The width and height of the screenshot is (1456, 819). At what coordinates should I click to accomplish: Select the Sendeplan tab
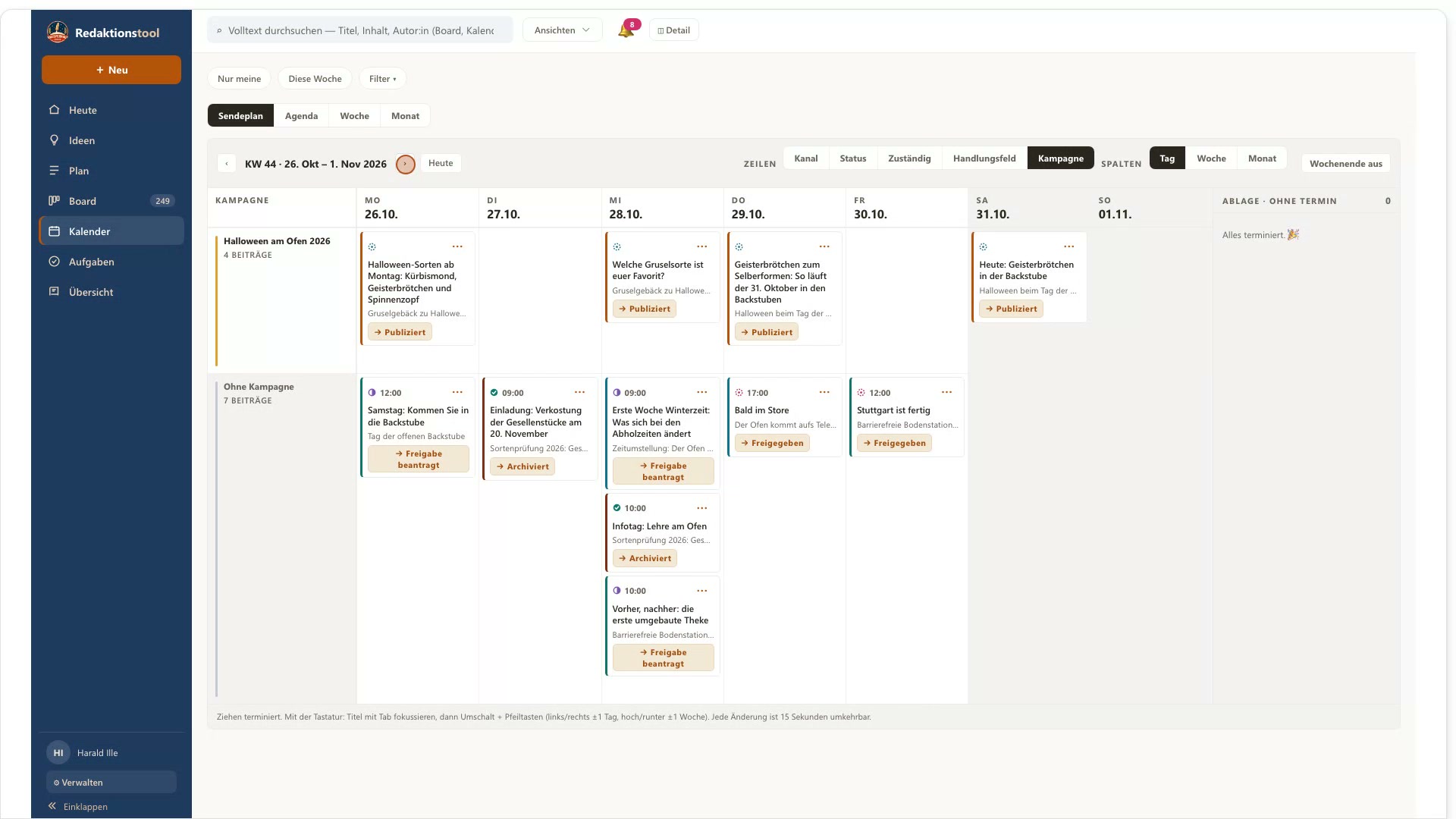pos(240,116)
